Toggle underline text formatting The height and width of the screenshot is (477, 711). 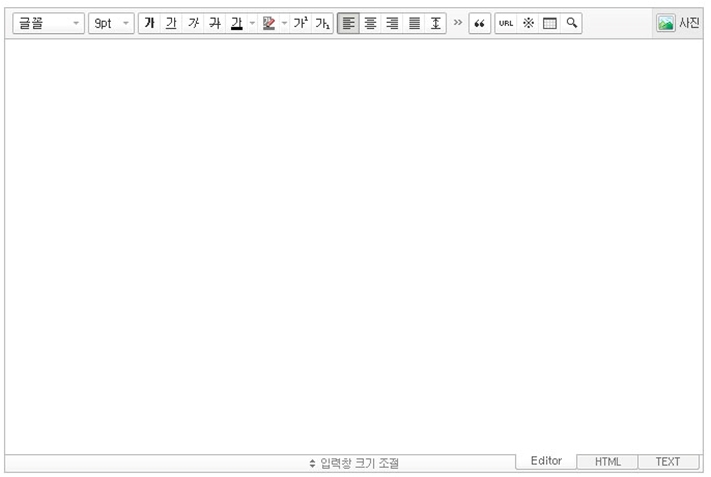[x=171, y=24]
